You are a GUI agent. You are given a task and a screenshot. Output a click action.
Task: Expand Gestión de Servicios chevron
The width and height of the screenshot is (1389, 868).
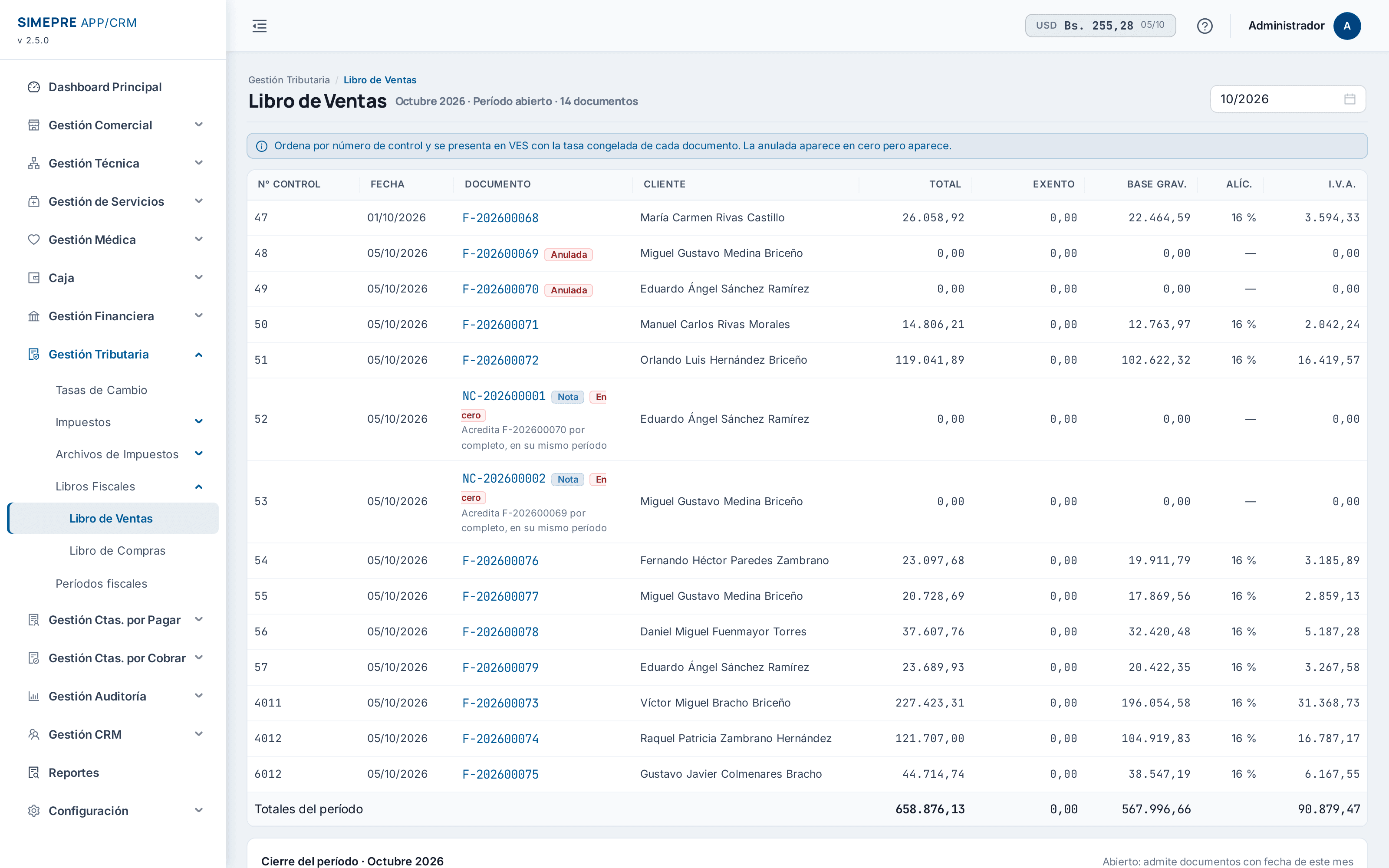coord(199,201)
